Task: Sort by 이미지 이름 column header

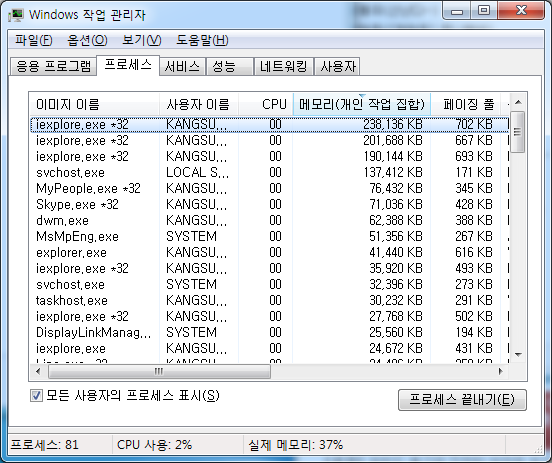Action: click(94, 104)
